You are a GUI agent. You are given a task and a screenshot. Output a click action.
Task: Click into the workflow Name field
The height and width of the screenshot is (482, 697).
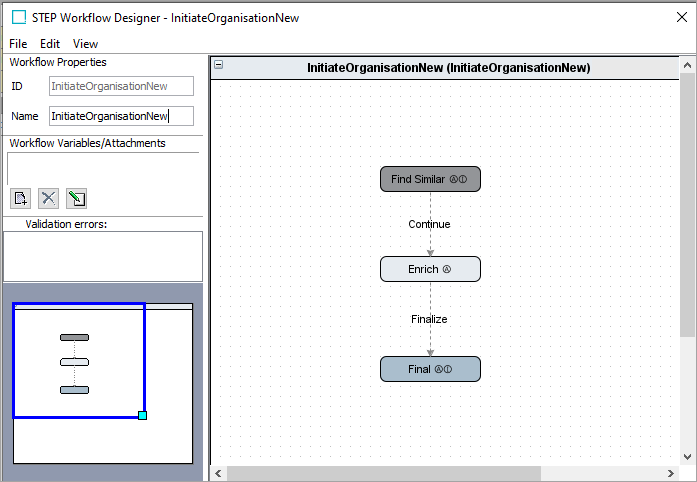click(x=121, y=116)
